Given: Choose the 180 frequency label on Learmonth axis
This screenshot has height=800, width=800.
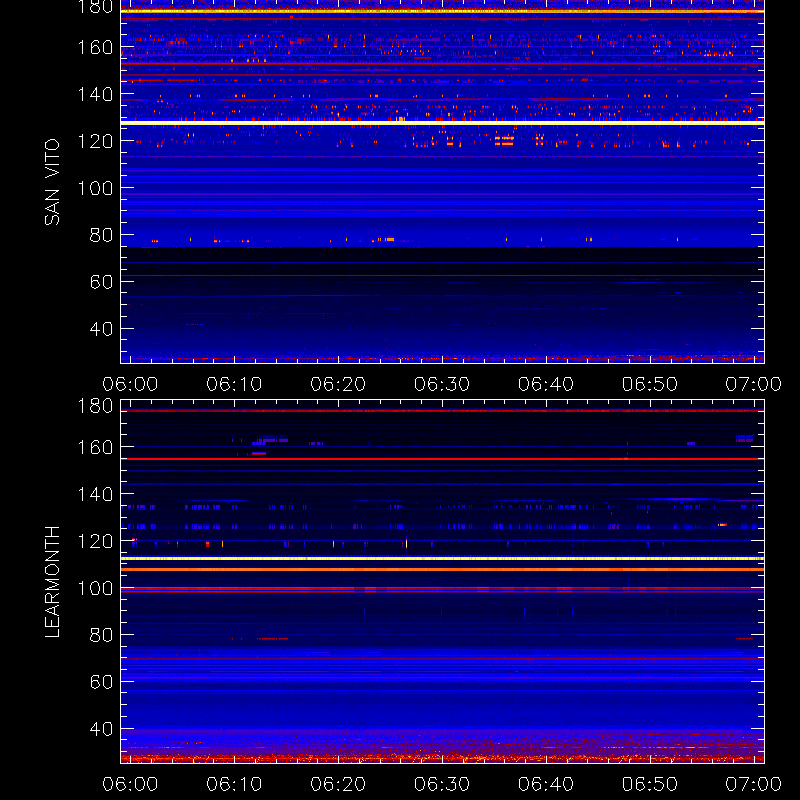Looking at the screenshot, I should tap(95, 406).
